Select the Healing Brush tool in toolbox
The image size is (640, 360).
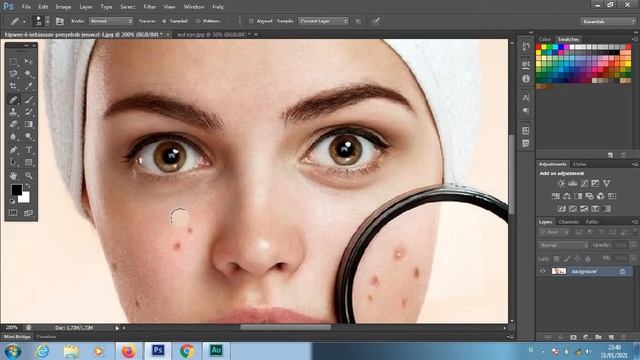pyautogui.click(x=13, y=99)
